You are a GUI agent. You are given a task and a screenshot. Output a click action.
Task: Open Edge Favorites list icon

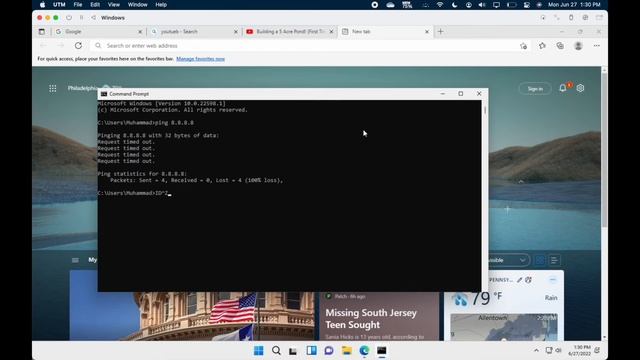click(x=542, y=46)
